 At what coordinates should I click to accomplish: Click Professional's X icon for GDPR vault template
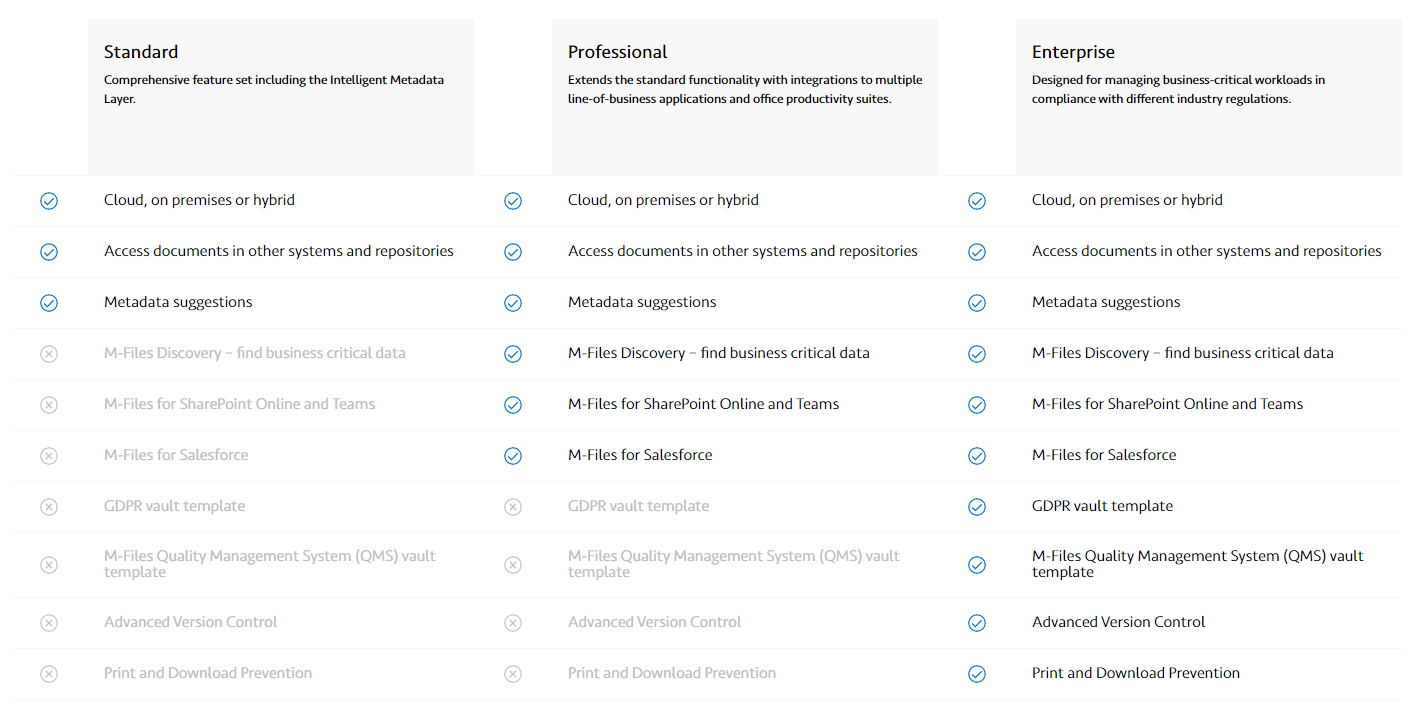pyautogui.click(x=513, y=507)
